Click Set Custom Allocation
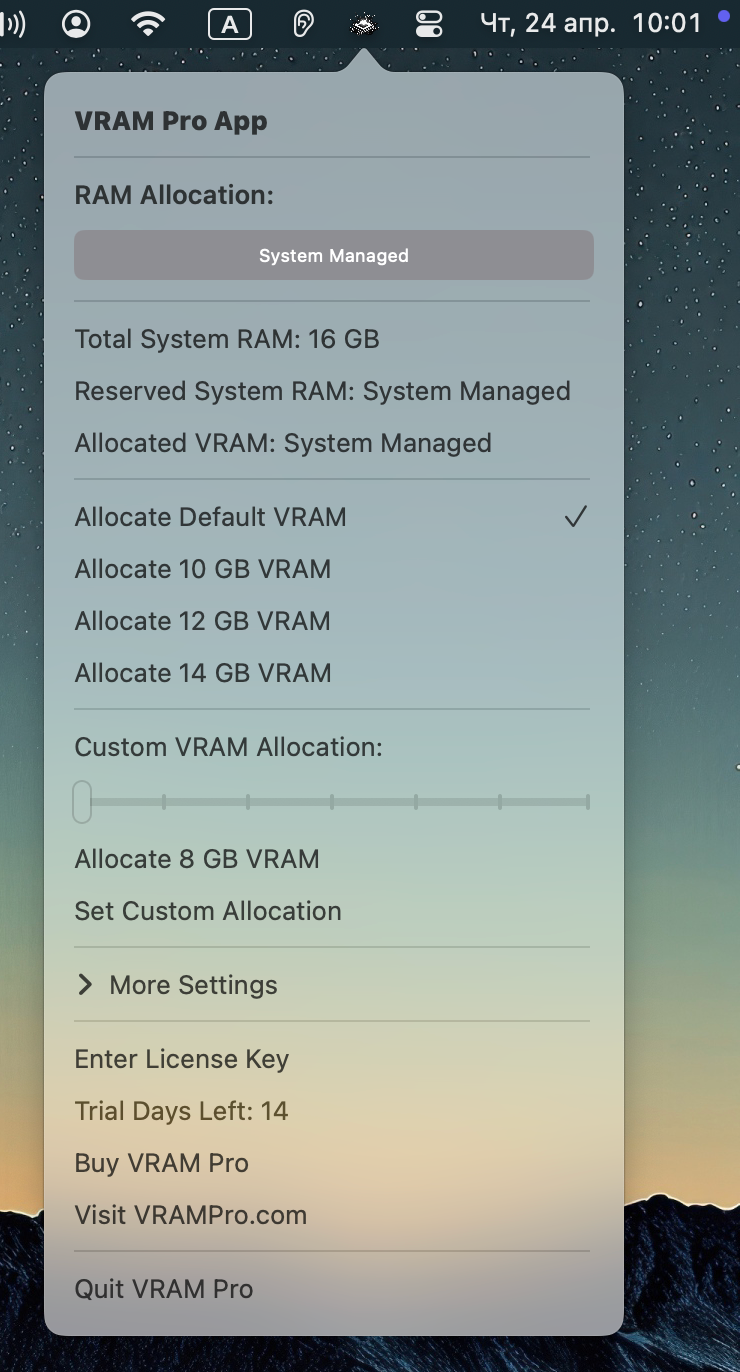The height and width of the screenshot is (1372, 740). click(332, 911)
